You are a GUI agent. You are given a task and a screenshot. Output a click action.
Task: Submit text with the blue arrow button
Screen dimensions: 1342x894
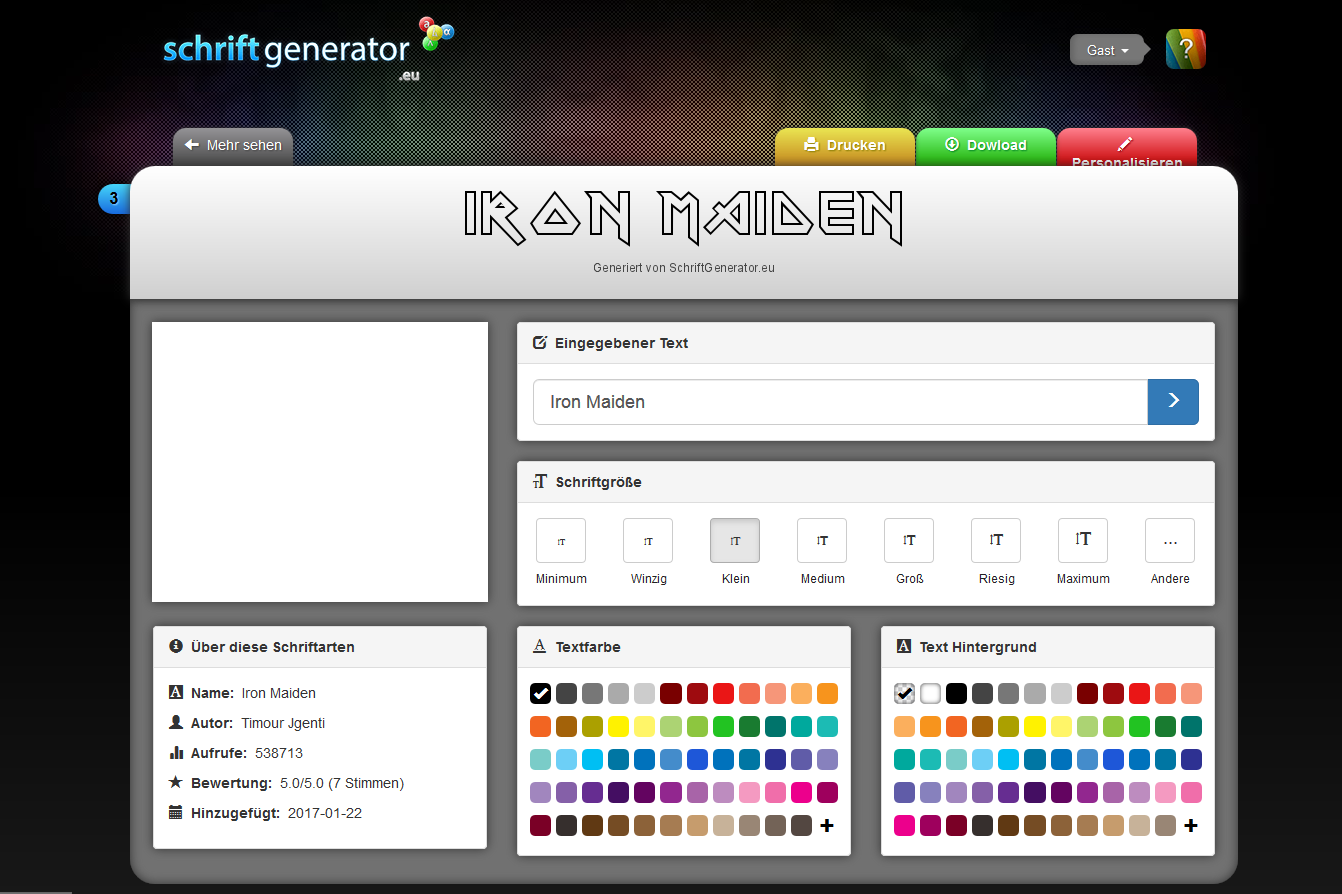(x=1173, y=402)
